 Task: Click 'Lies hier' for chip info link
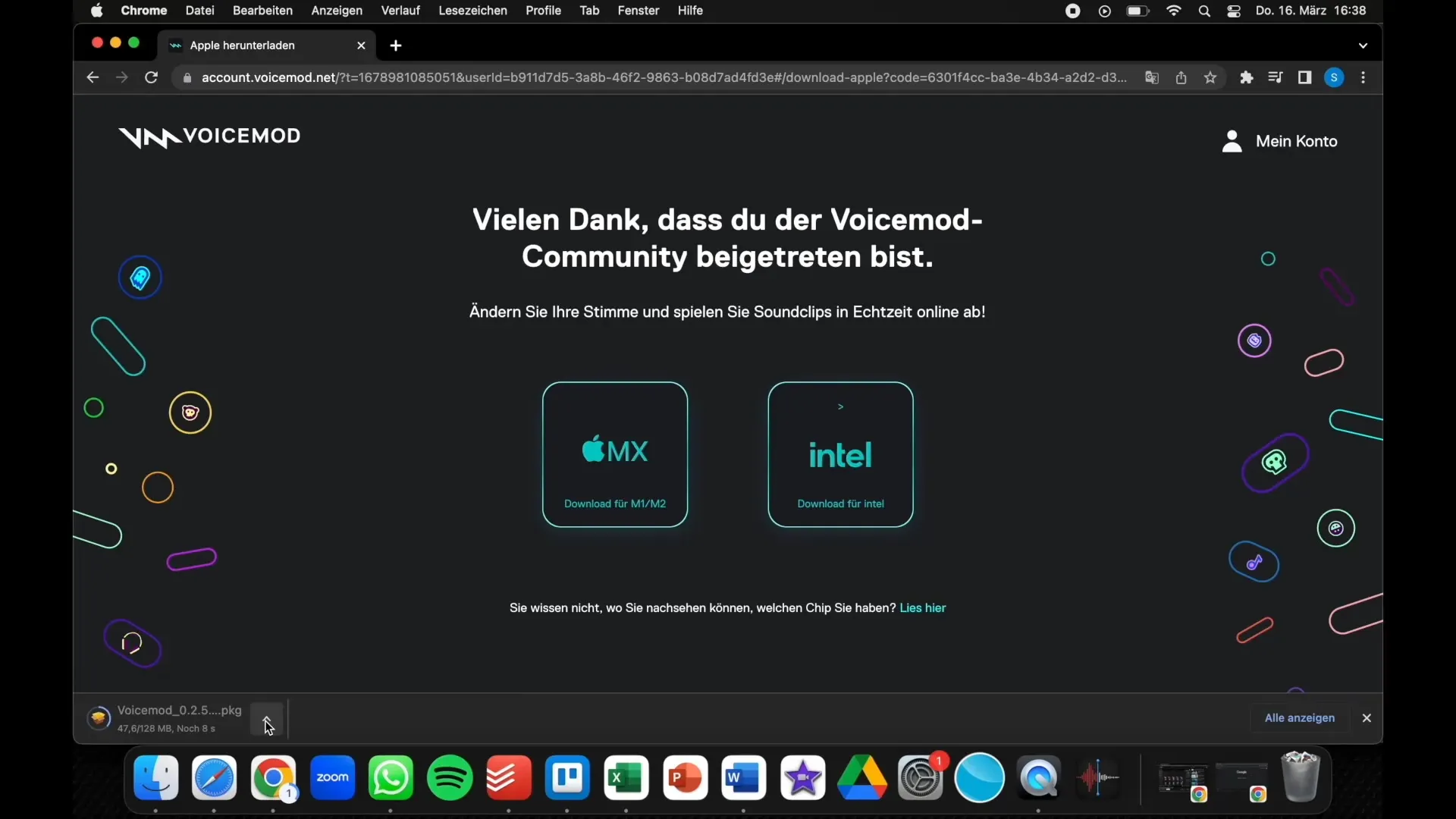click(x=922, y=607)
